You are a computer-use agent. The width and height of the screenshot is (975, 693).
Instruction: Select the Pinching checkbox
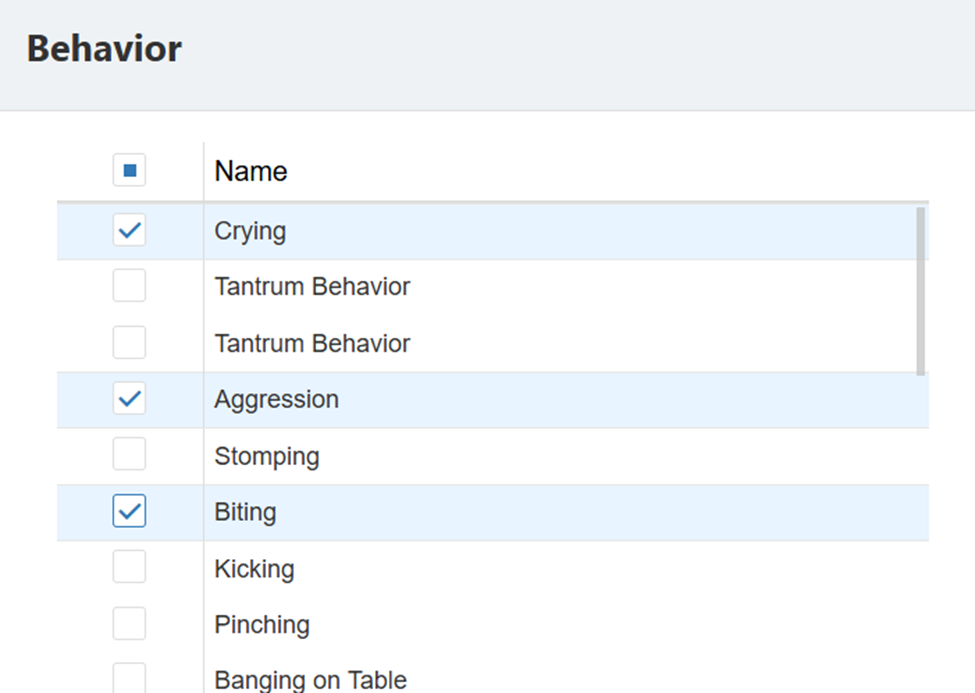129,623
